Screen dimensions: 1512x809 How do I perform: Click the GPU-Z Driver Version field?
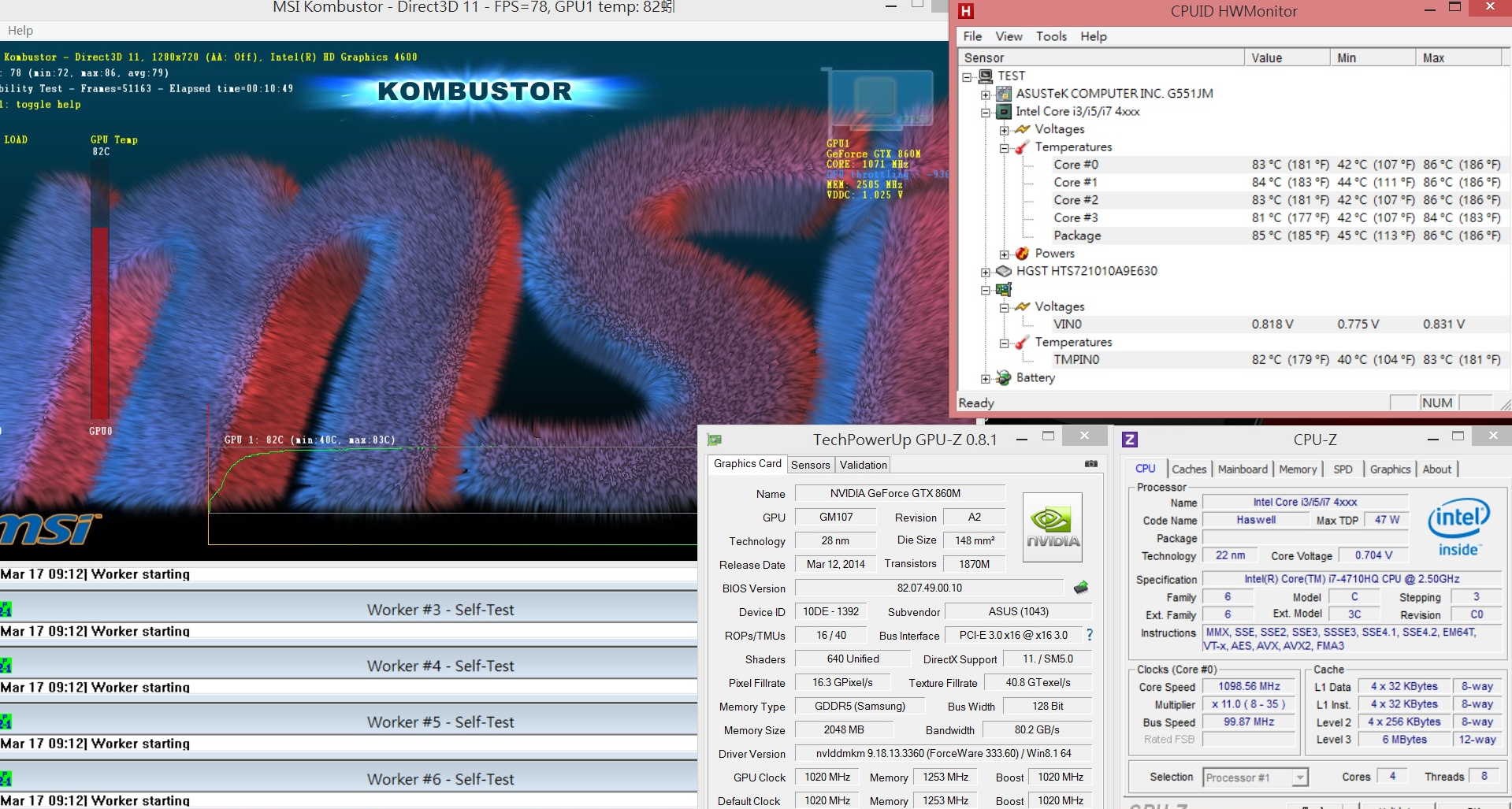click(943, 754)
